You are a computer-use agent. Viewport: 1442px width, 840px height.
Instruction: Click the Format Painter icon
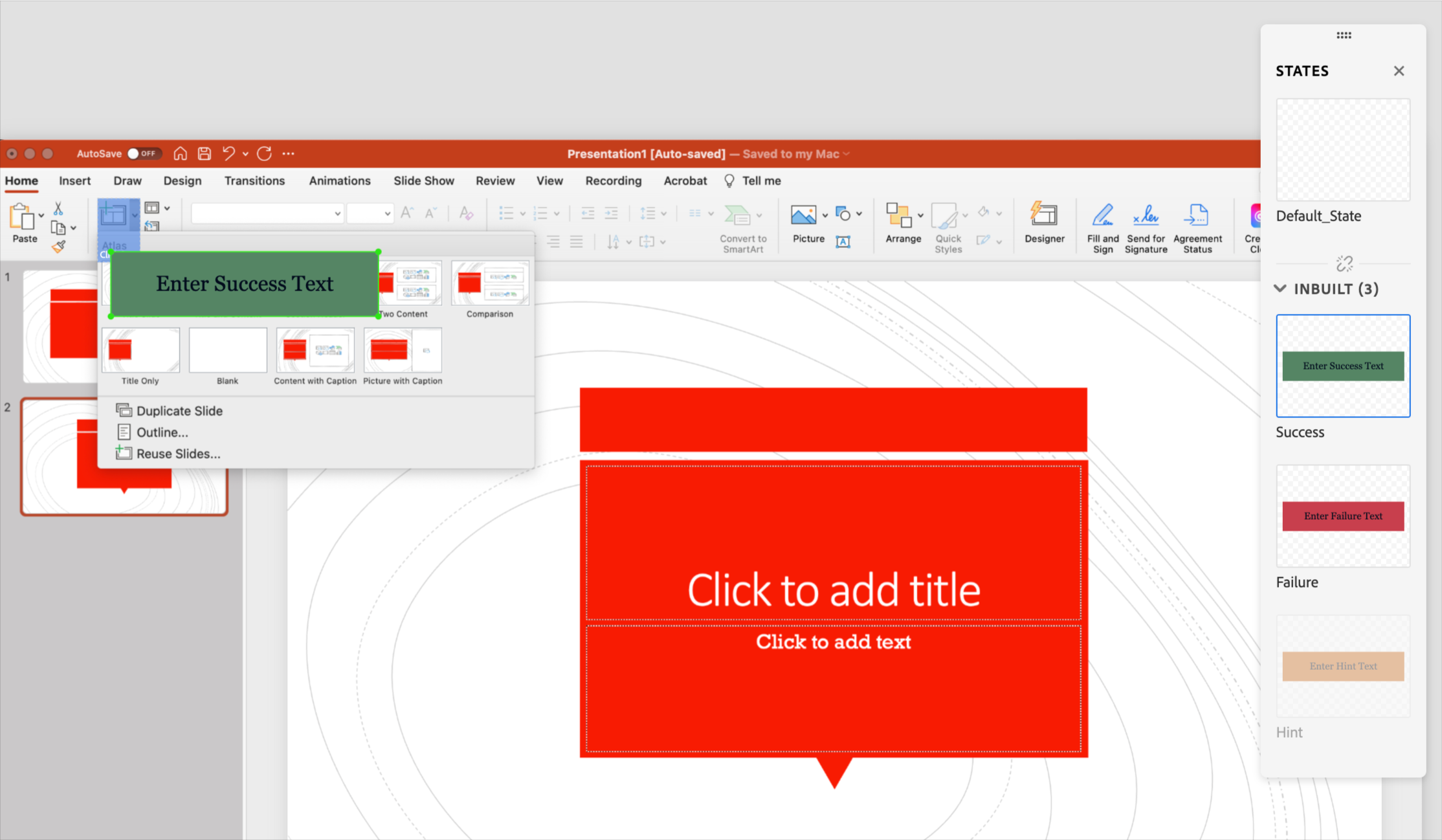point(58,246)
